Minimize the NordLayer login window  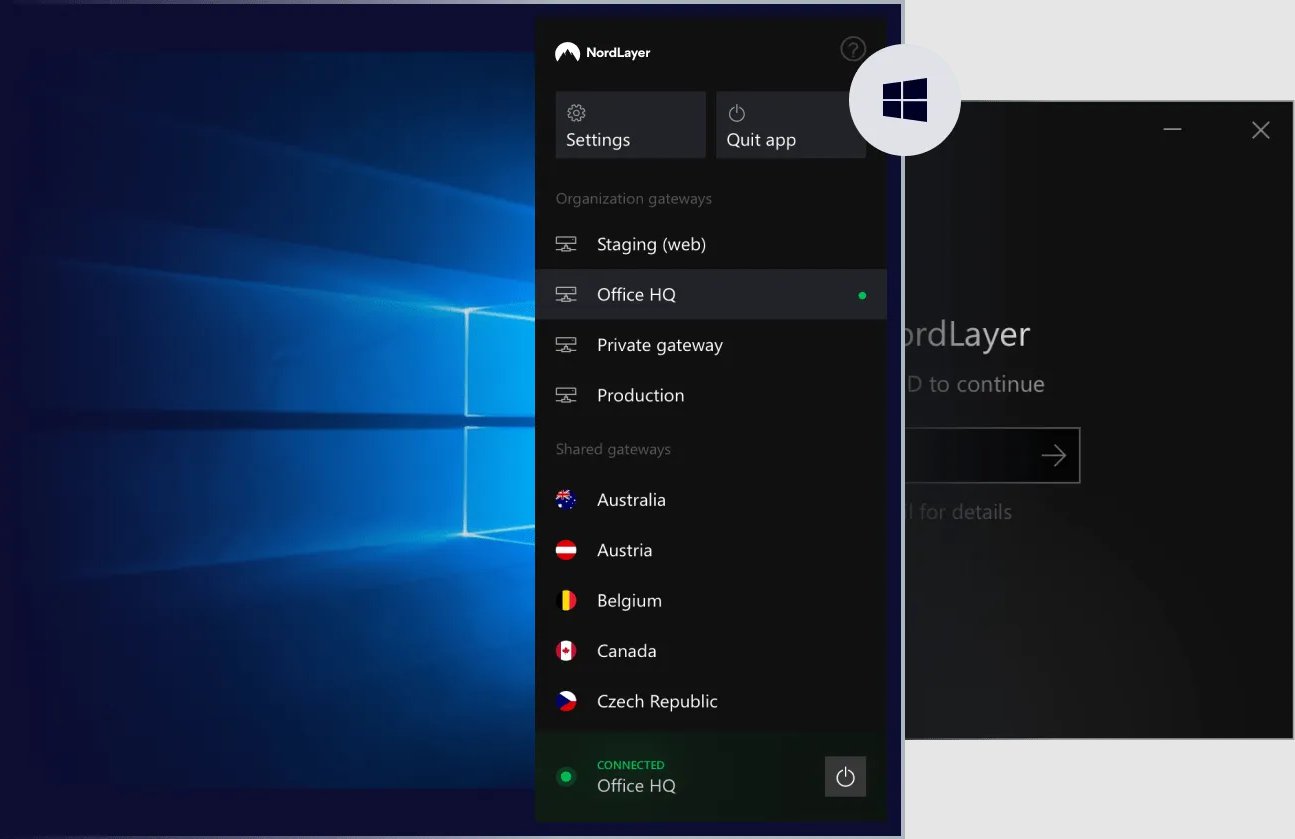click(x=1172, y=130)
